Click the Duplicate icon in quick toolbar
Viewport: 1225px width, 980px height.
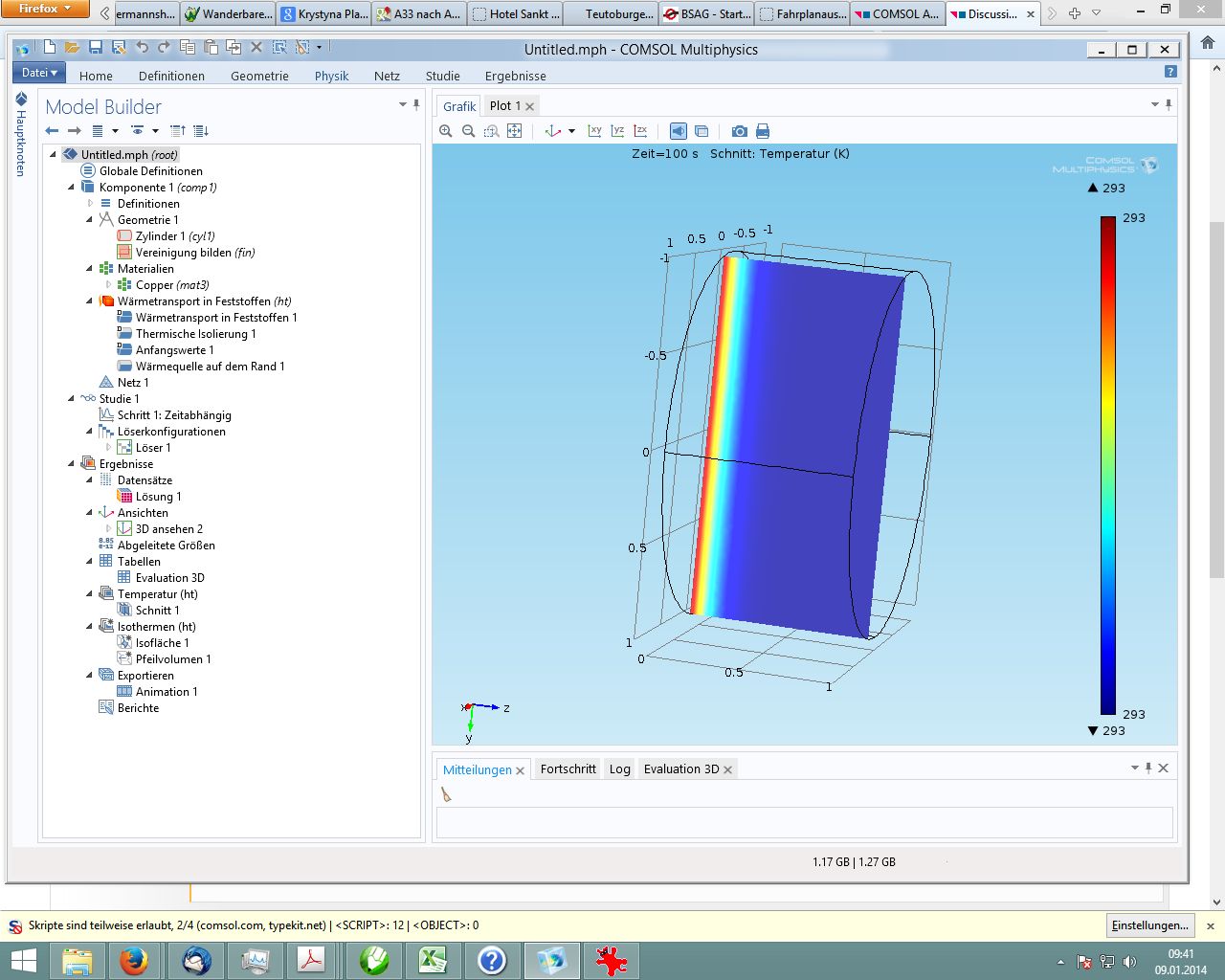click(233, 47)
